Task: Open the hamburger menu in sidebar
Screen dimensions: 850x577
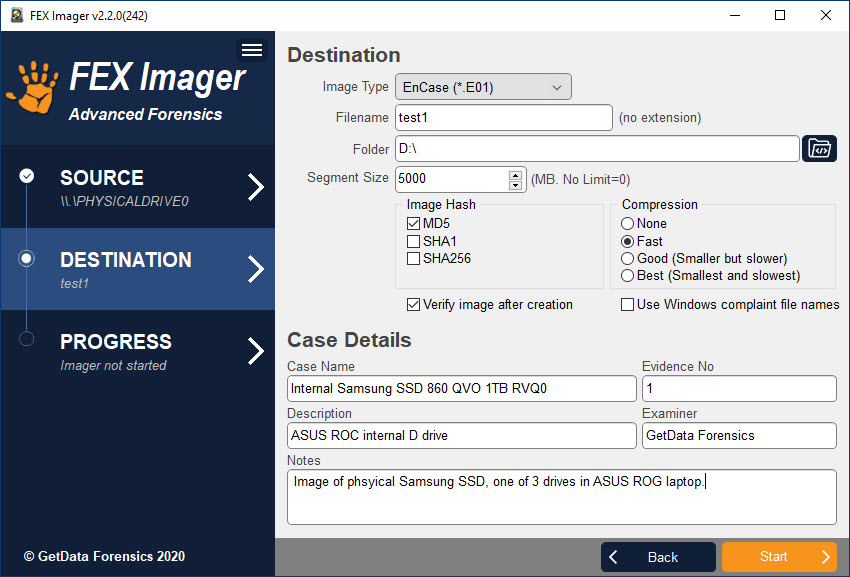Action: 252,50
